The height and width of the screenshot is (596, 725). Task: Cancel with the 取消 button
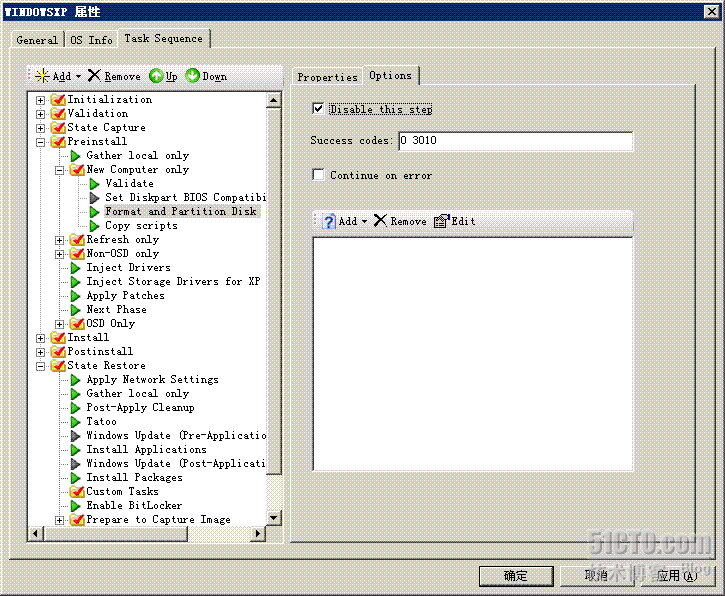[x=597, y=576]
